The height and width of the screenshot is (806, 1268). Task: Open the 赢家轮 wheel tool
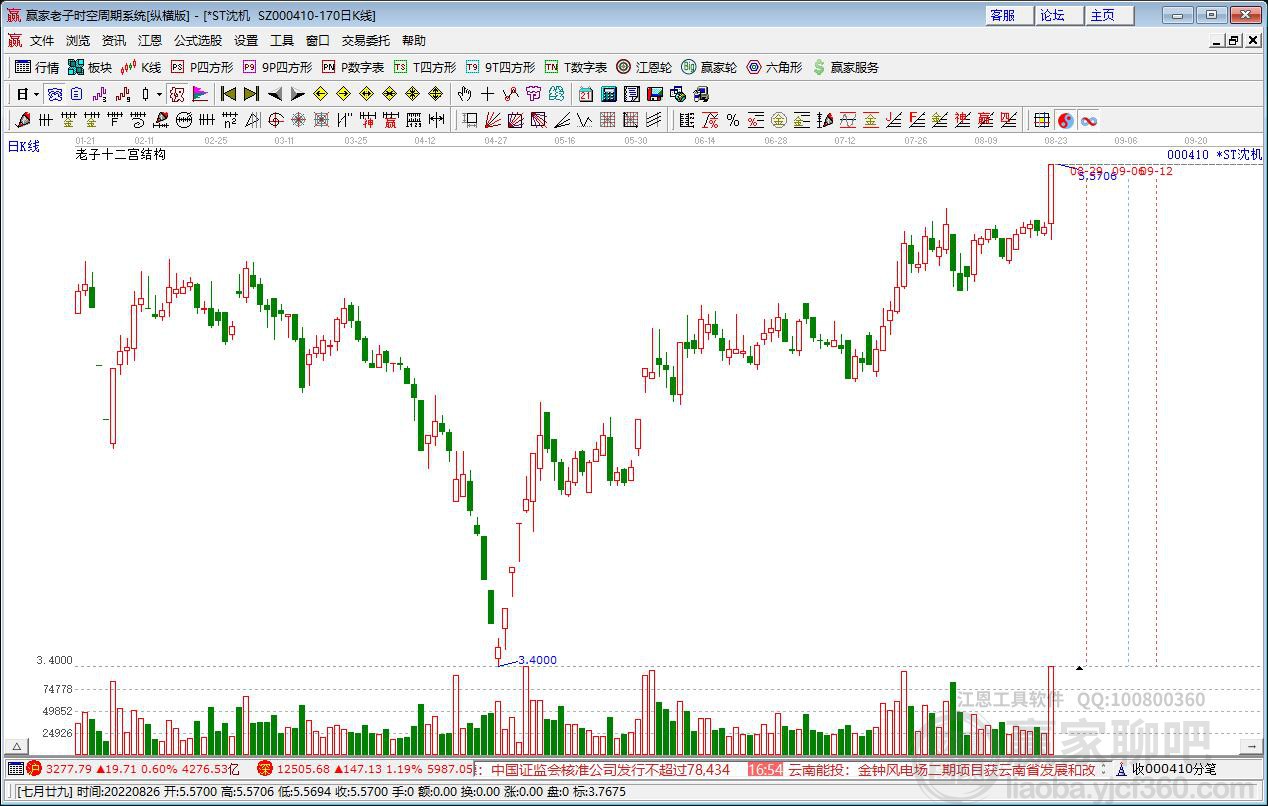tap(709, 67)
